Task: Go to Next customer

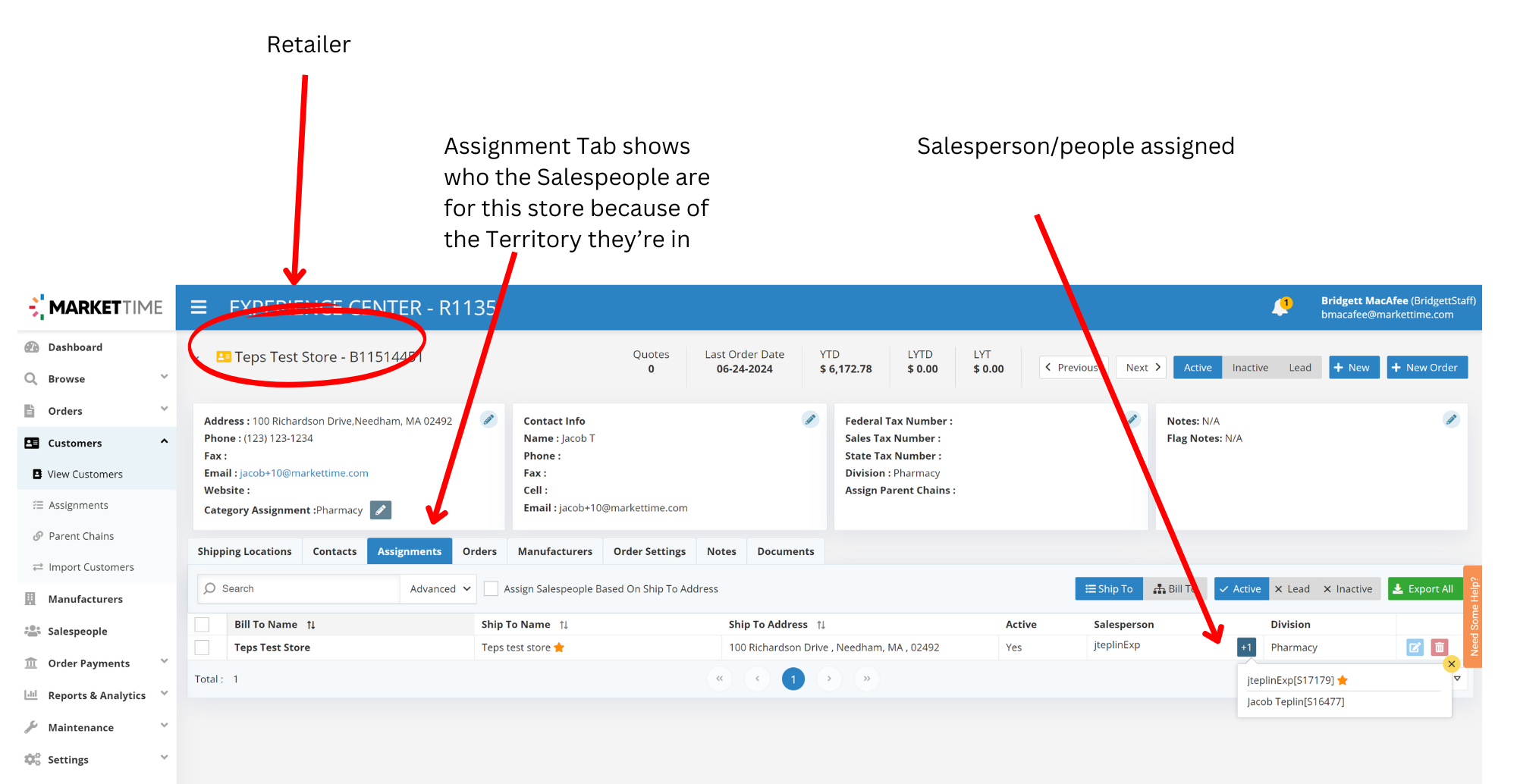Action: coord(1141,367)
